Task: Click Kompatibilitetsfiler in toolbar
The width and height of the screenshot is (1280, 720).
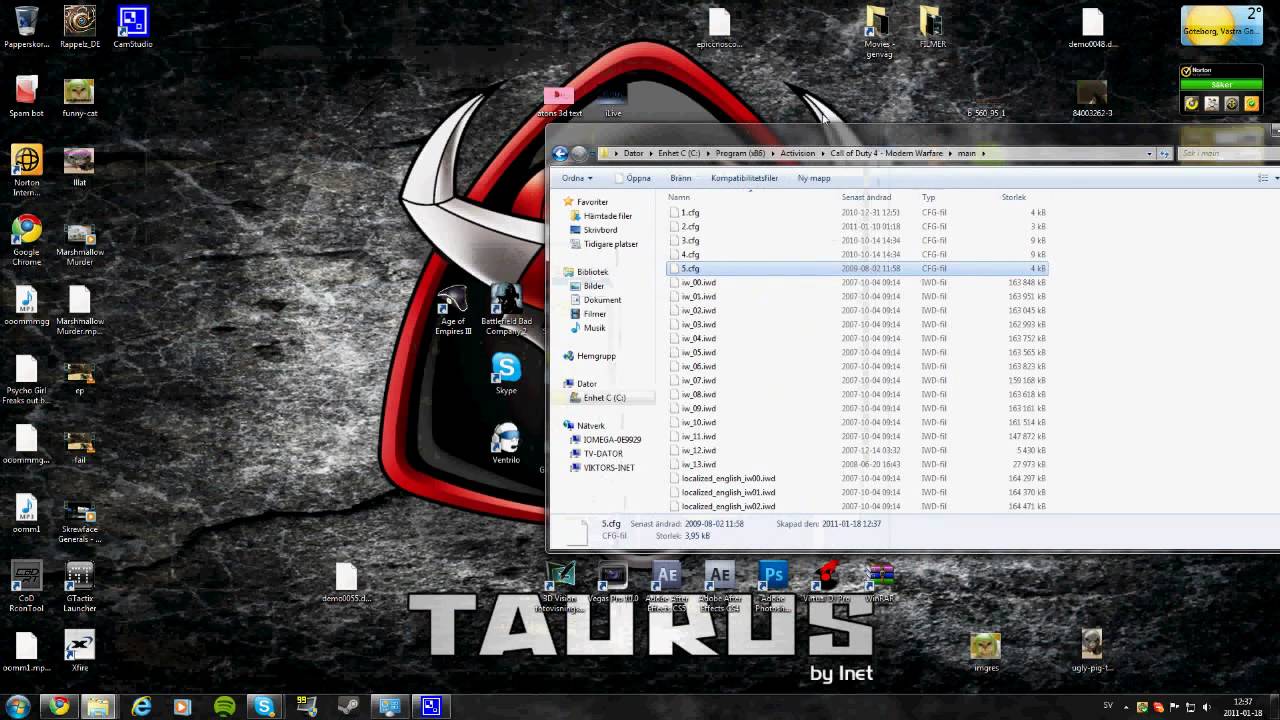Action: [x=744, y=178]
